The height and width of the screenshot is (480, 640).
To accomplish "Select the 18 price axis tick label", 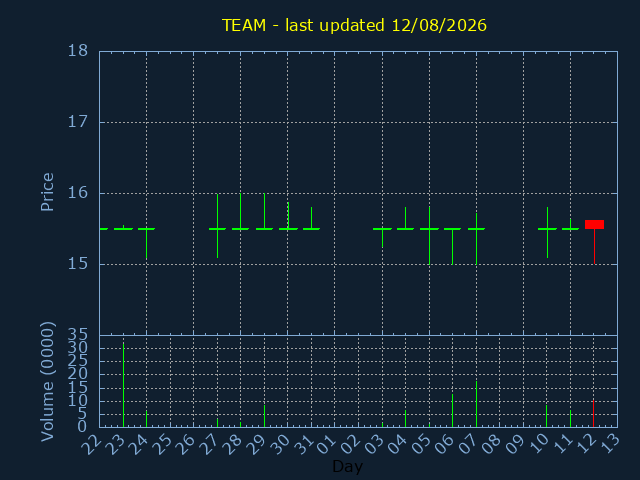I will coord(78,51).
